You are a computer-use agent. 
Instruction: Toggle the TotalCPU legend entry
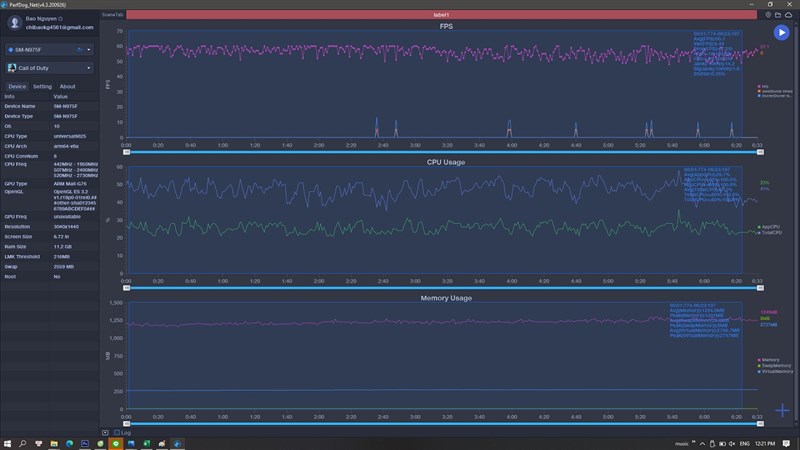[x=770, y=233]
